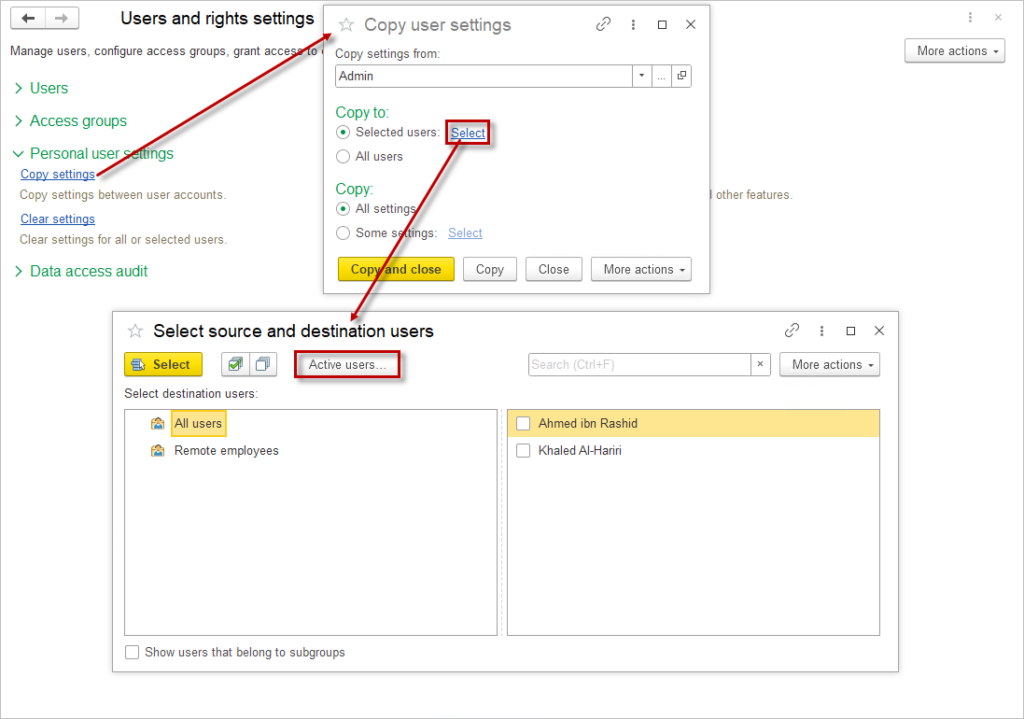Image resolution: width=1024 pixels, height=719 pixels.
Task: Uncheck all users toolbar icon
Action: click(263, 364)
